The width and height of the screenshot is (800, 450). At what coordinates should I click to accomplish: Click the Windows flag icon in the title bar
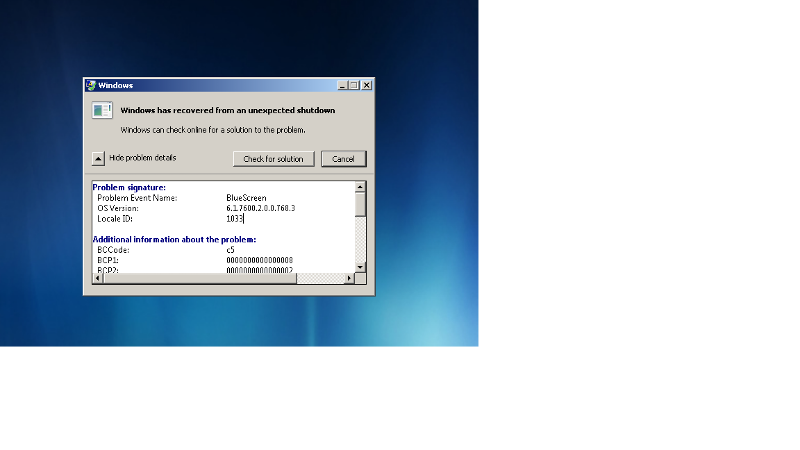pyautogui.click(x=91, y=85)
